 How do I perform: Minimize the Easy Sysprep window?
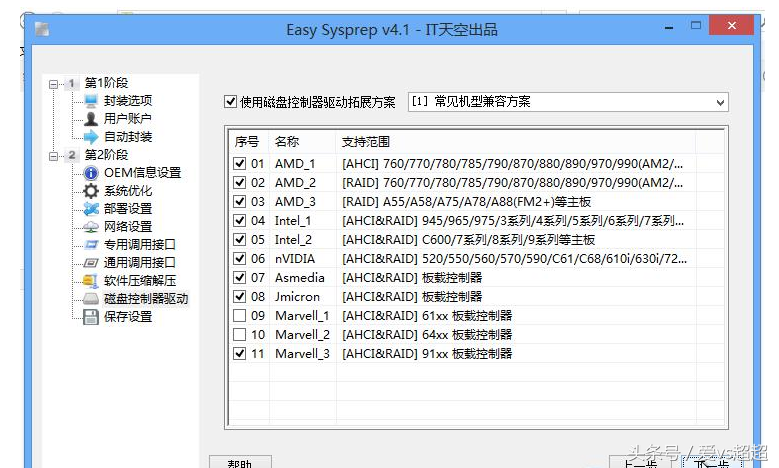click(x=669, y=27)
